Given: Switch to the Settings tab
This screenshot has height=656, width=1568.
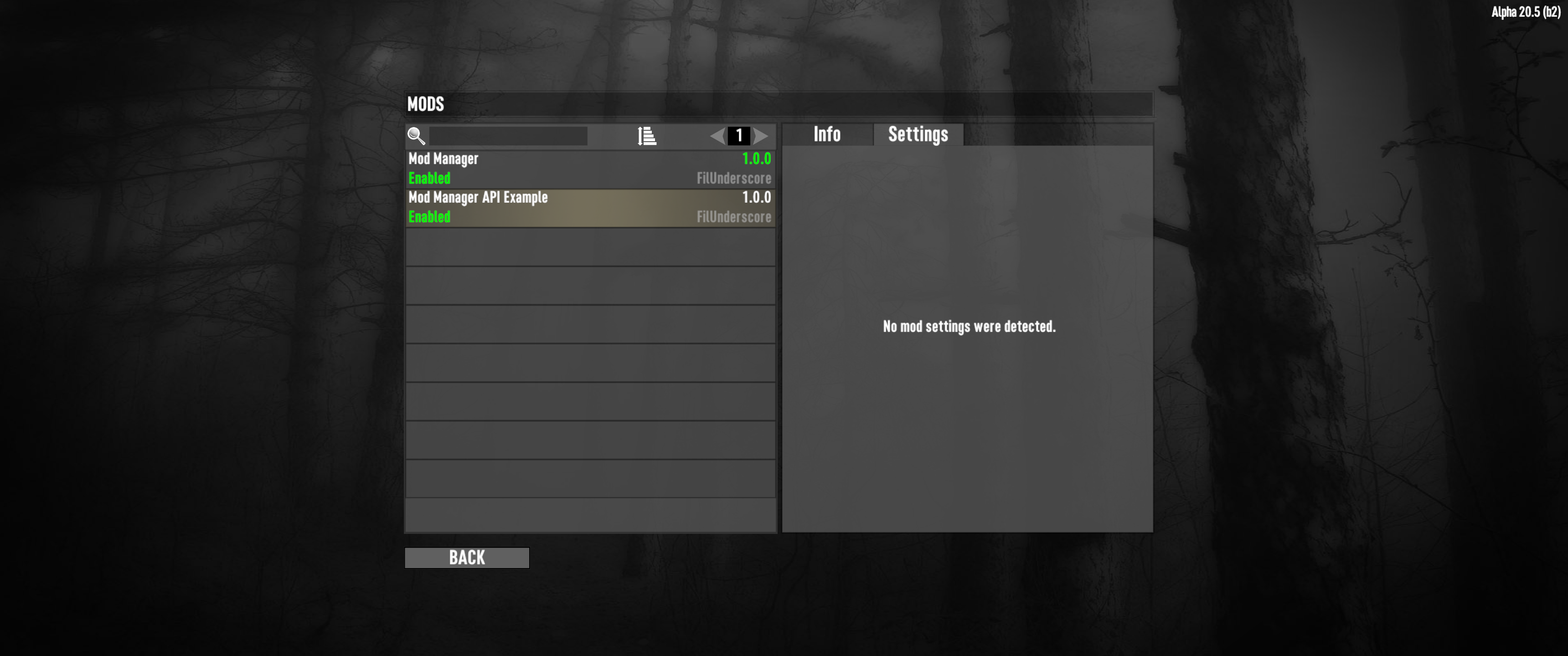Looking at the screenshot, I should click(918, 134).
